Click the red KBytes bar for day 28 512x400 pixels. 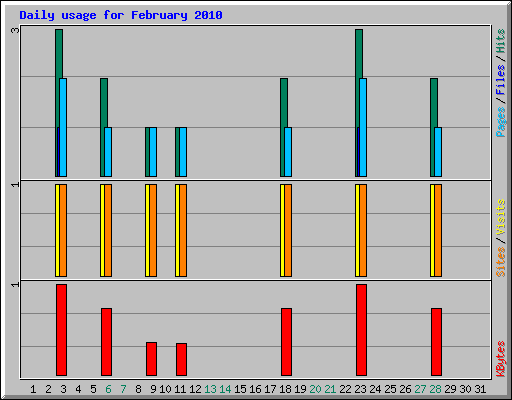click(x=436, y=342)
